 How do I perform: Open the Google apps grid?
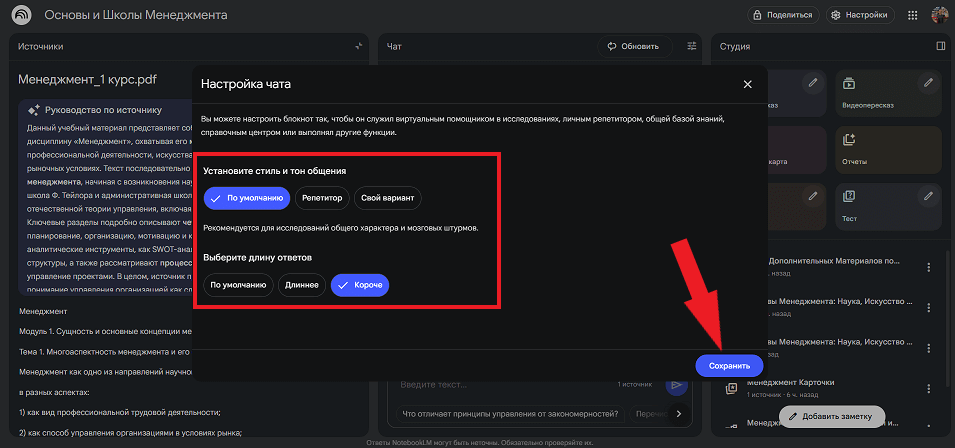point(912,15)
